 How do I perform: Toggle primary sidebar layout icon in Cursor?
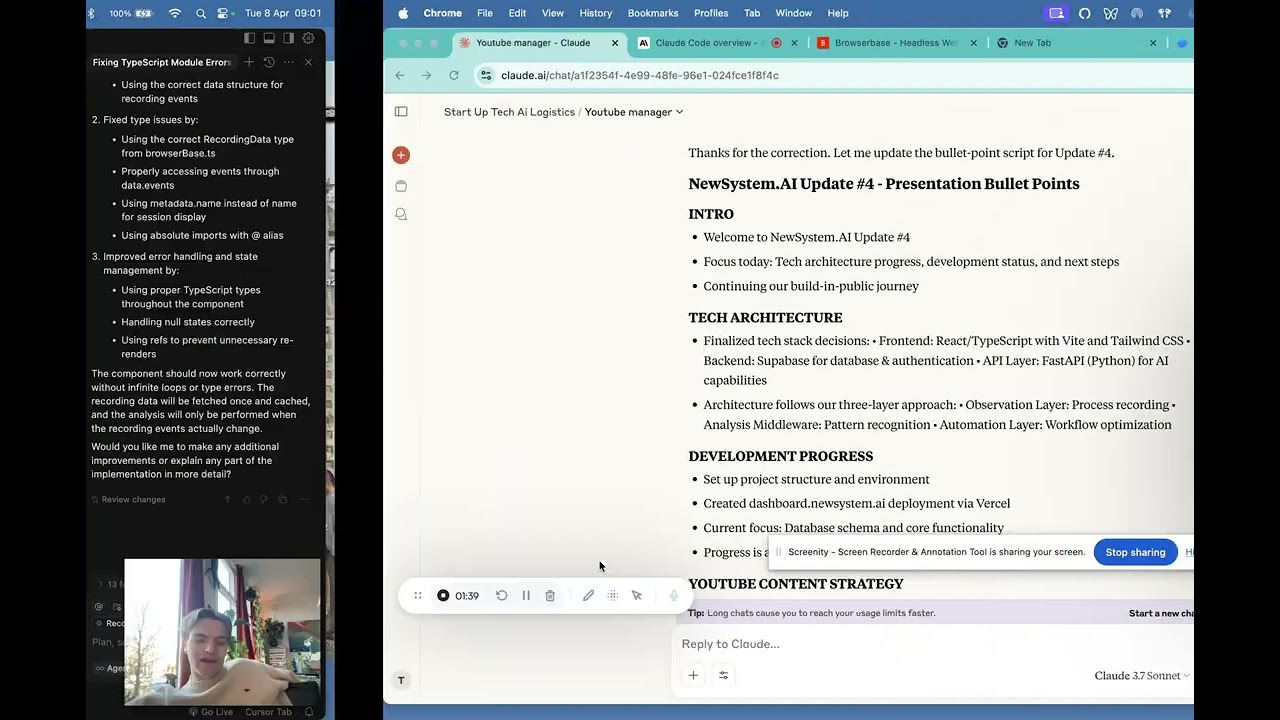click(x=249, y=38)
